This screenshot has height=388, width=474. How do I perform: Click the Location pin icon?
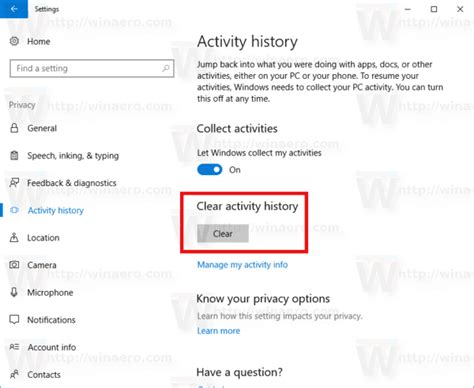14,237
